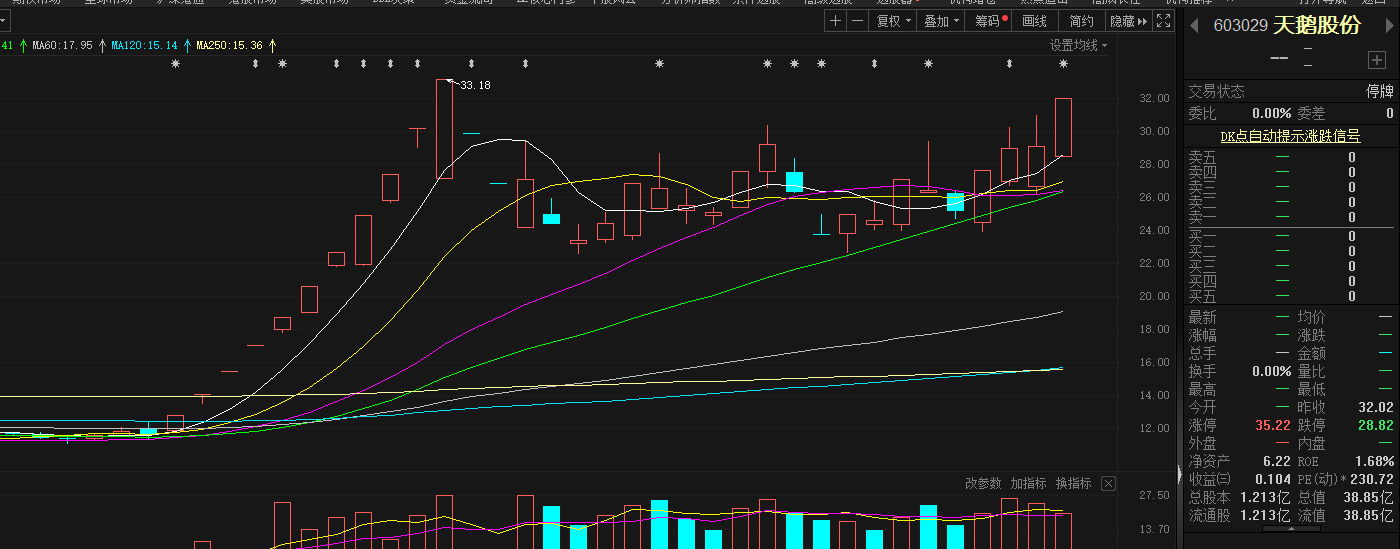Open the 叠加 overlay dropdown
Image resolution: width=1400 pixels, height=549 pixels.
[x=940, y=21]
